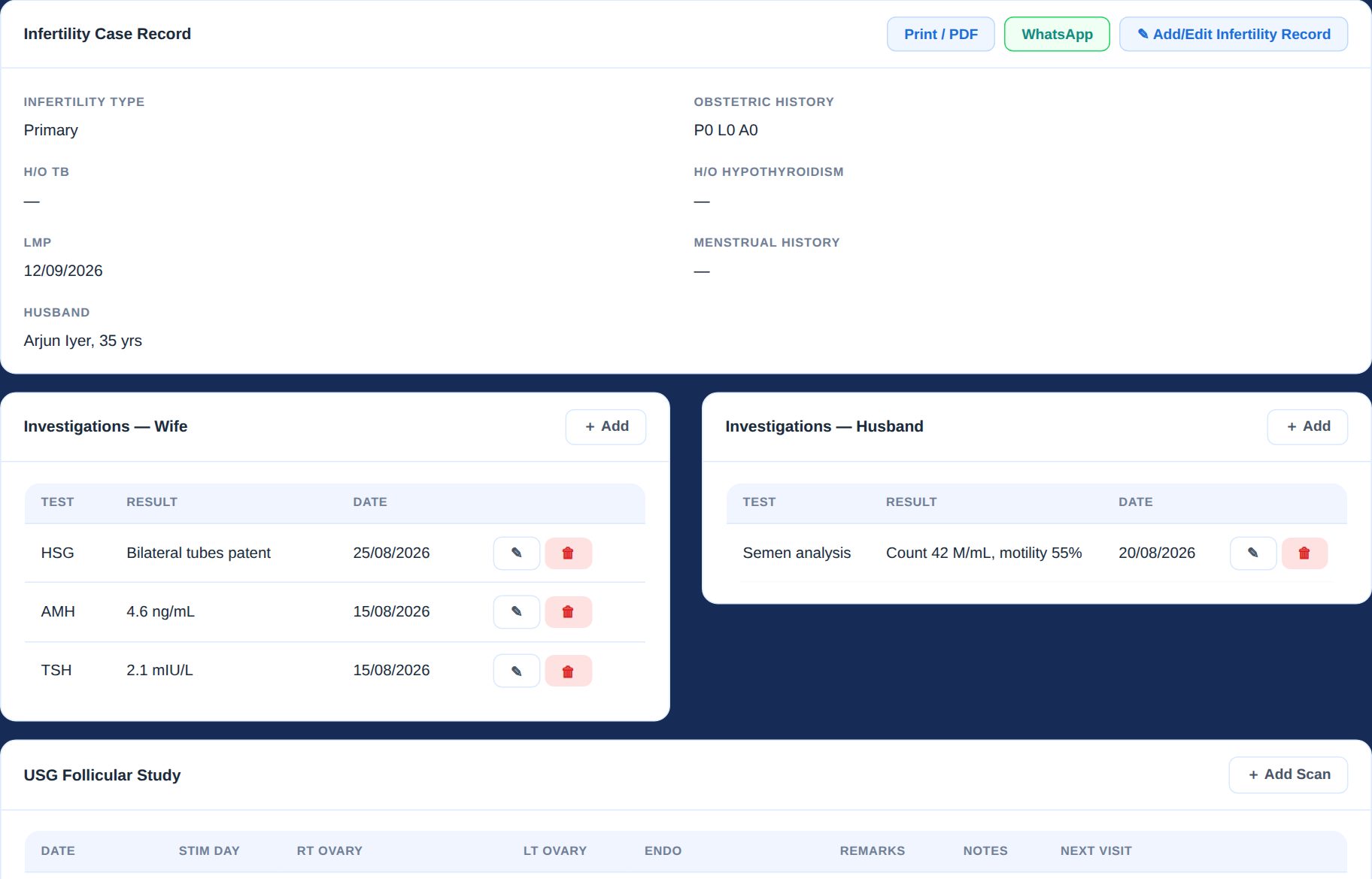Click the NEXT VISIT column header
The width and height of the screenshot is (1372, 879).
pos(1096,850)
